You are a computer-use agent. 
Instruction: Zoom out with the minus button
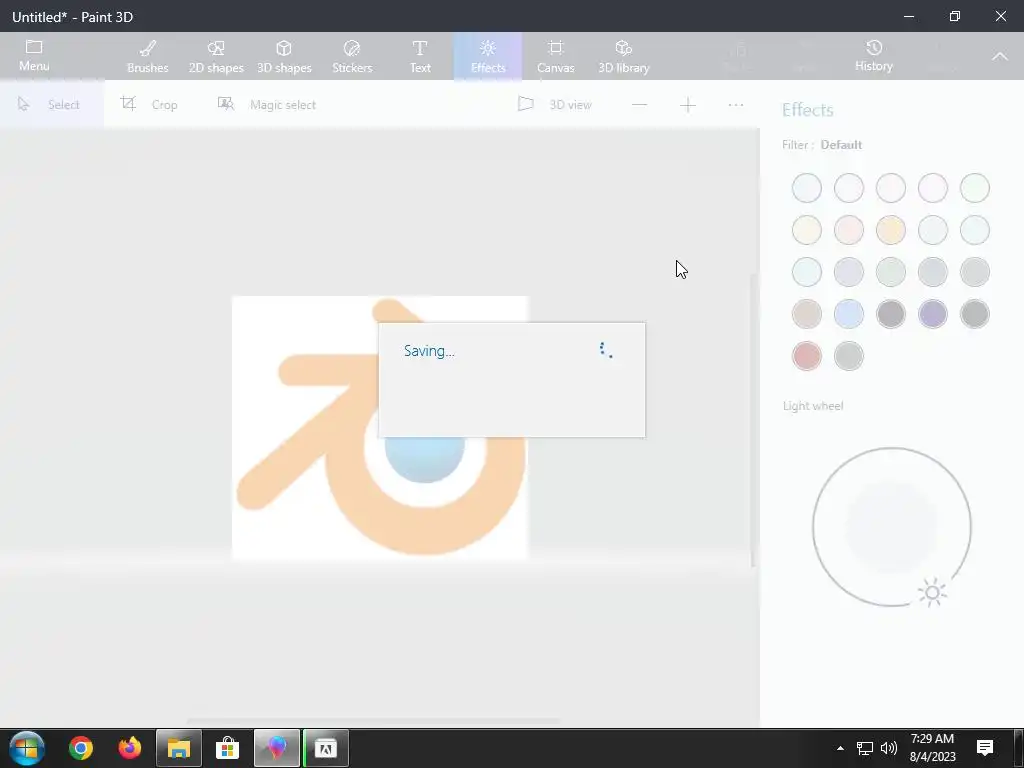[639, 105]
